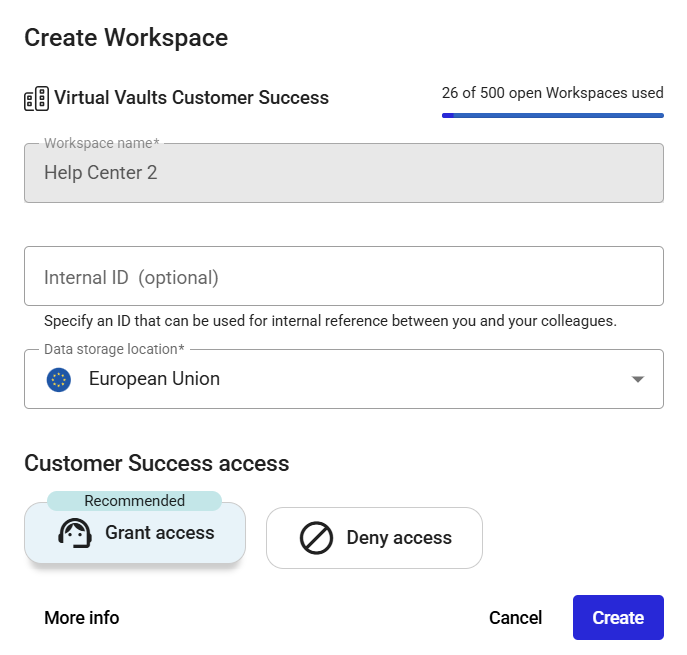Click the headset support agent icon
Viewport: 687px width, 655px height.
[75, 533]
